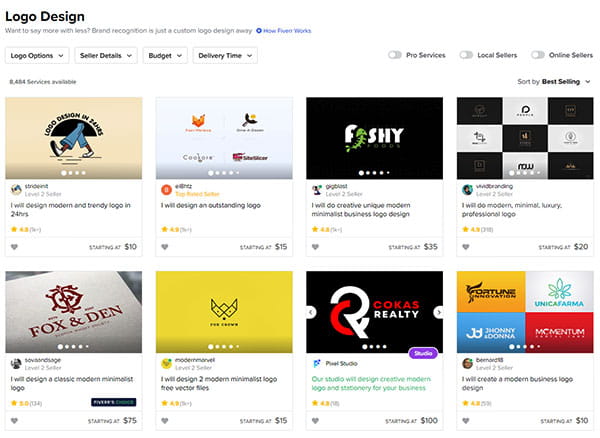Open gig 'design modern and trendy logo in 24hrs'
Image resolution: width=600 pixels, height=438 pixels.
[70, 210]
